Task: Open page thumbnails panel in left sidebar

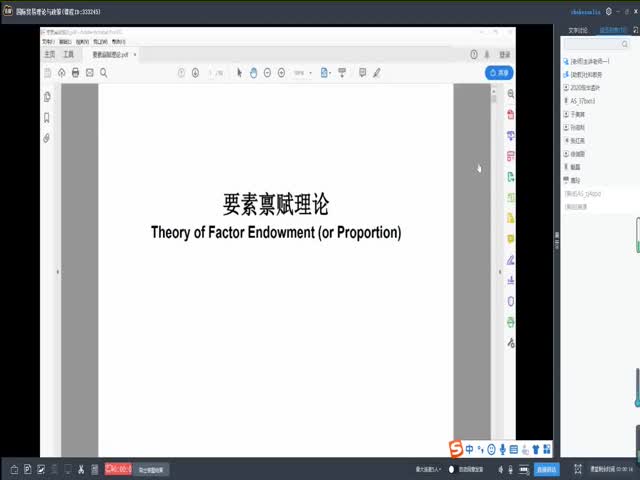Action: pos(47,97)
